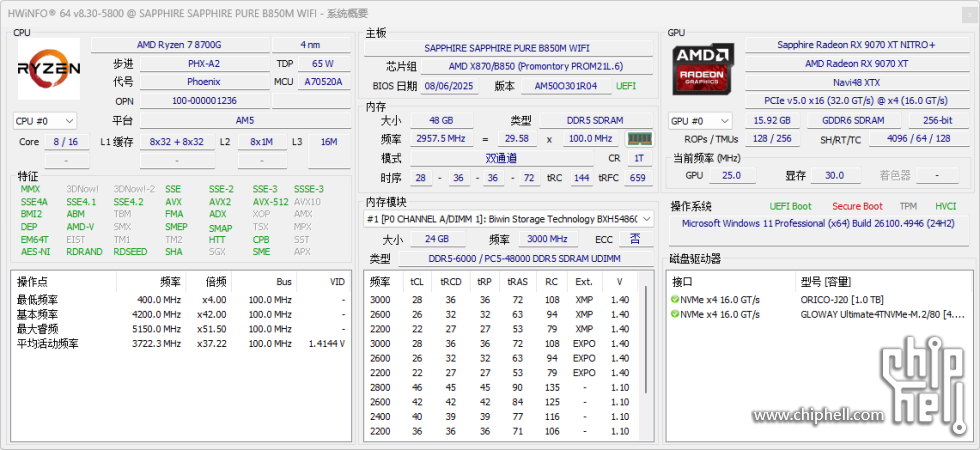Viewport: 980px width, 450px height.
Task: Click the 15.92 GB video memory field
Action: [772, 121]
